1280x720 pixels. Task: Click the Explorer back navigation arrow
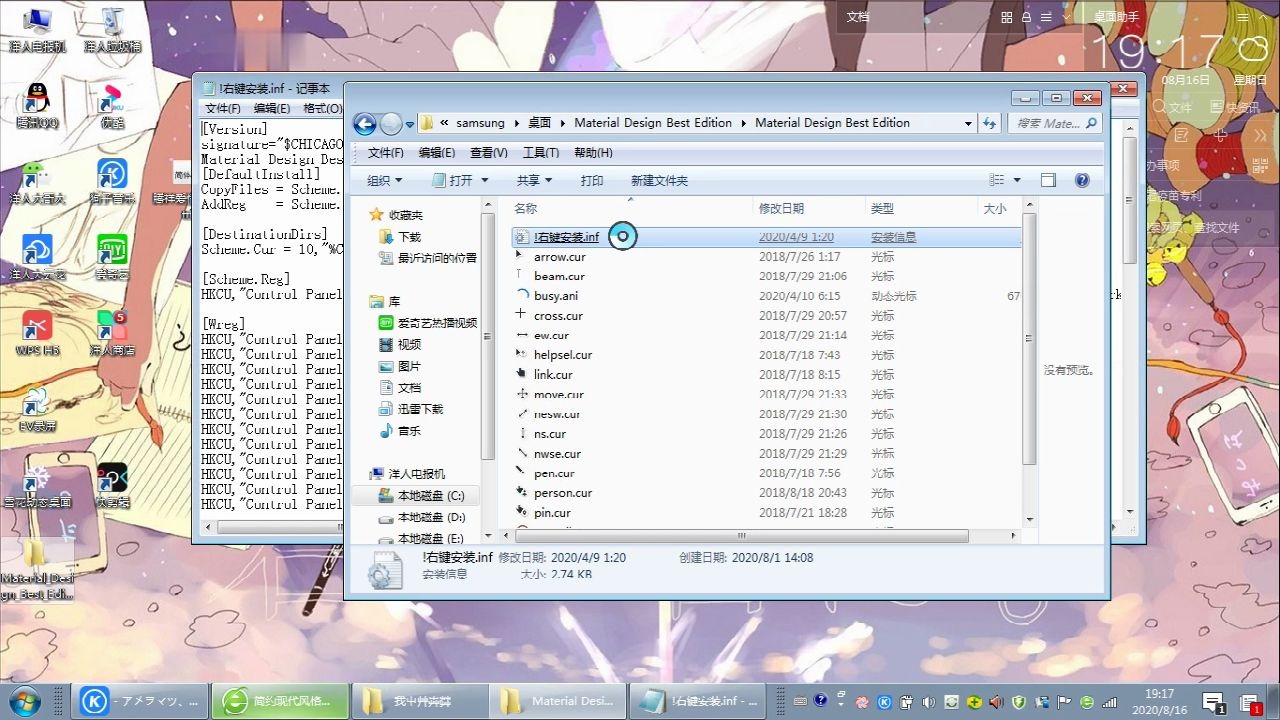click(365, 124)
